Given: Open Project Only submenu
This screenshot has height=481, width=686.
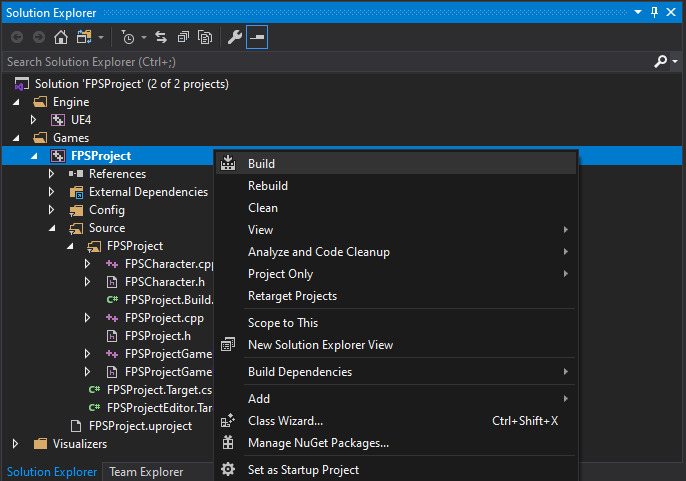Looking at the screenshot, I should pyautogui.click(x=396, y=274).
